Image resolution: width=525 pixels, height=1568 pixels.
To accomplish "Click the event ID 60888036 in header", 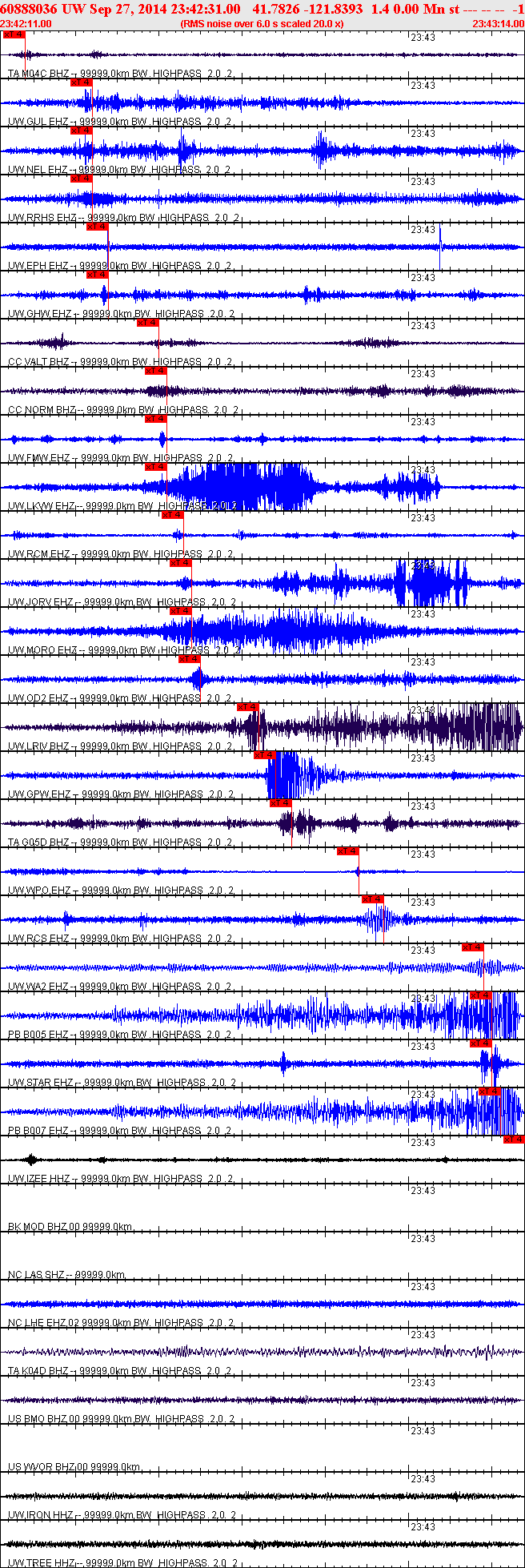I will [30, 8].
